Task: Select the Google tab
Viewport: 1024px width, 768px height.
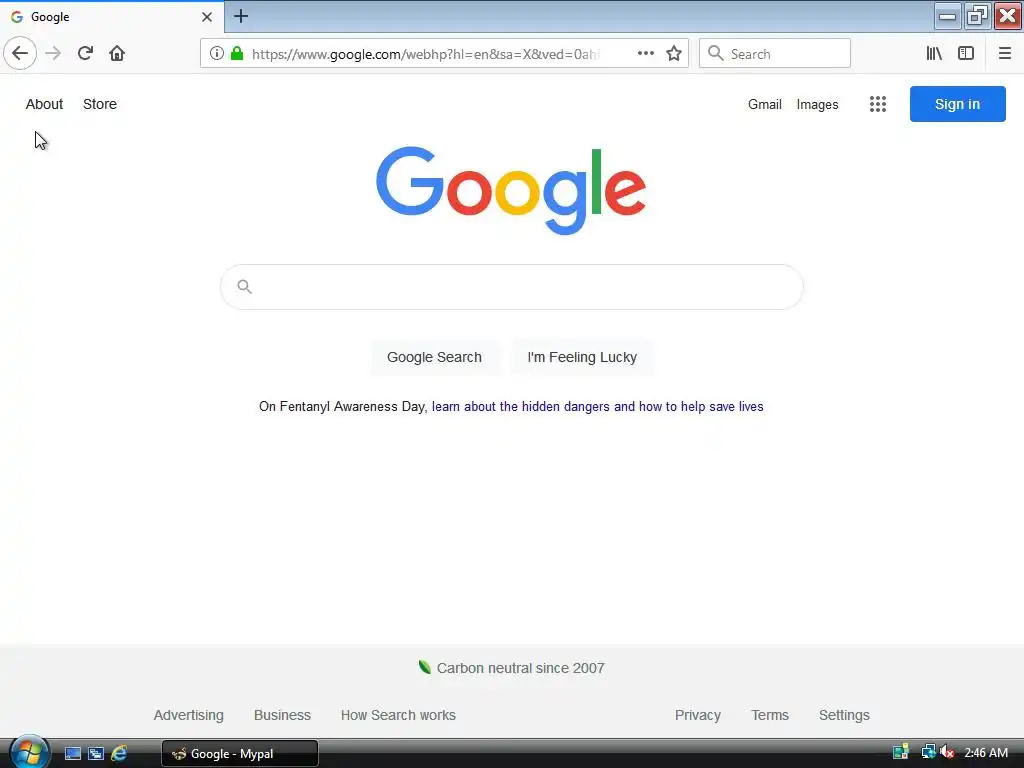Action: click(x=112, y=17)
